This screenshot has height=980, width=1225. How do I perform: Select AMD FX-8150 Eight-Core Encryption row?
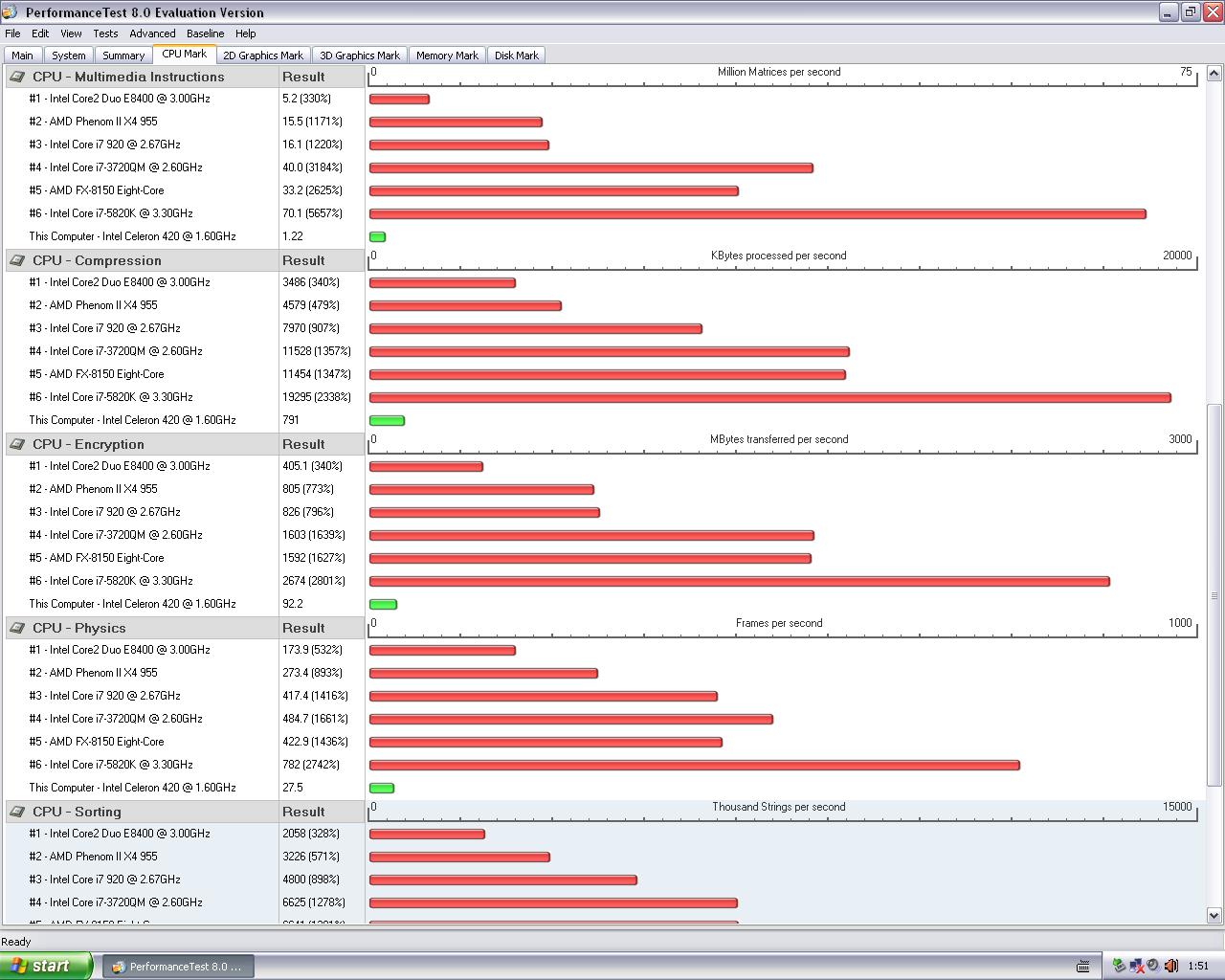click(x=97, y=558)
